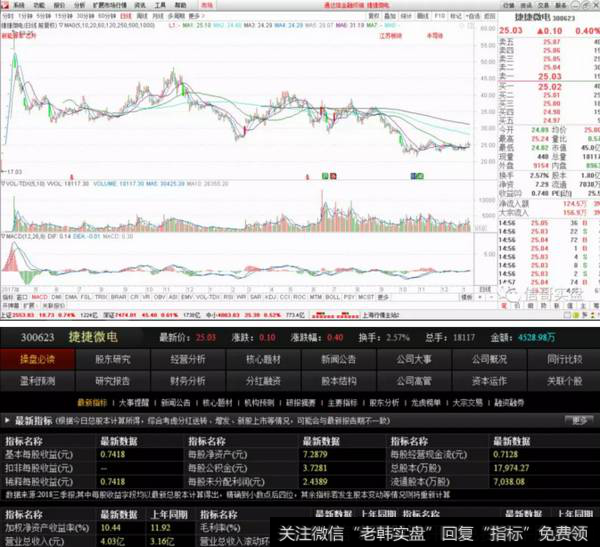
Task: Click the 服务 button in title bar
Action: (x=561, y=5)
